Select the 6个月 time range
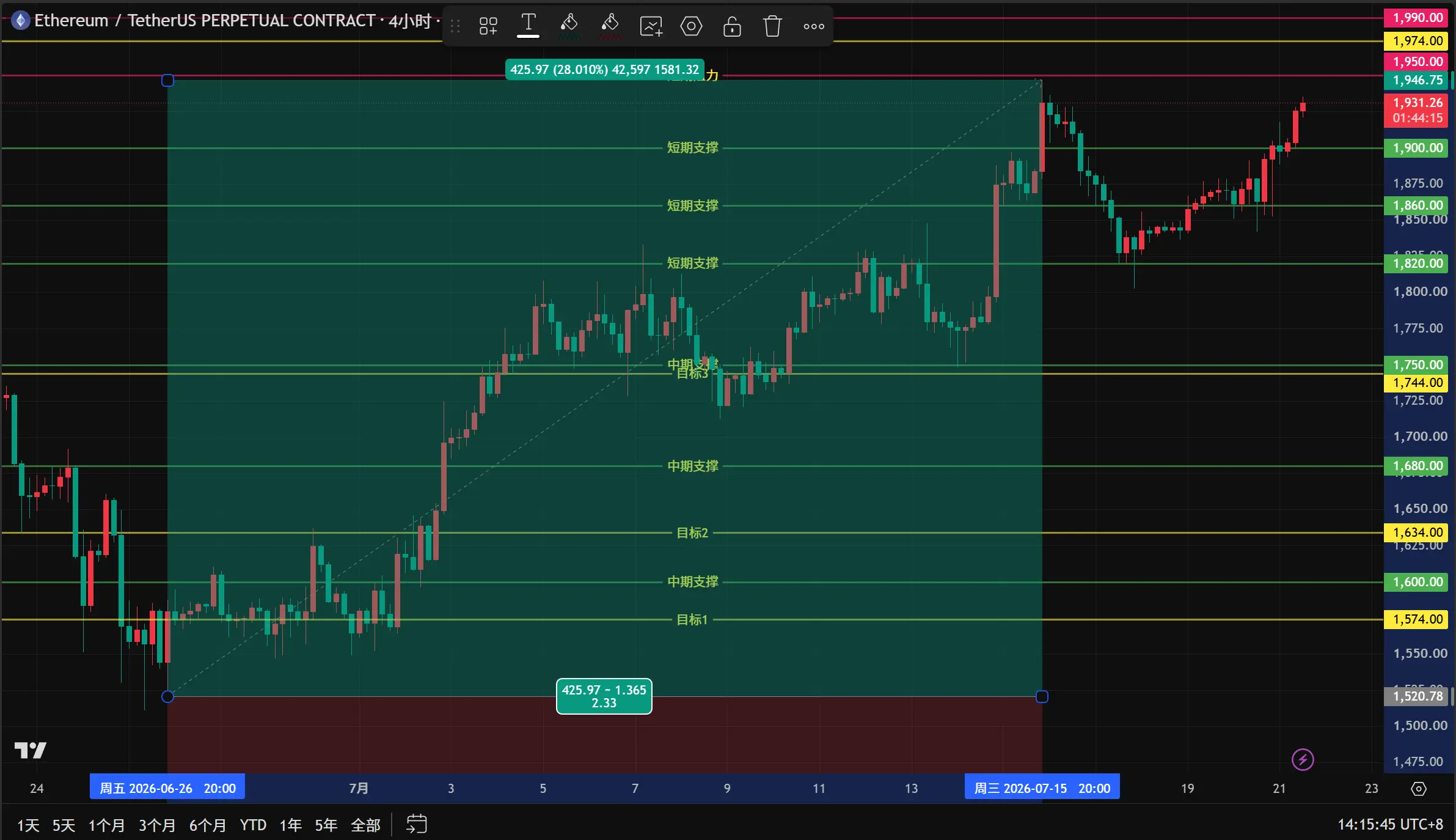1456x840 pixels. click(x=208, y=825)
